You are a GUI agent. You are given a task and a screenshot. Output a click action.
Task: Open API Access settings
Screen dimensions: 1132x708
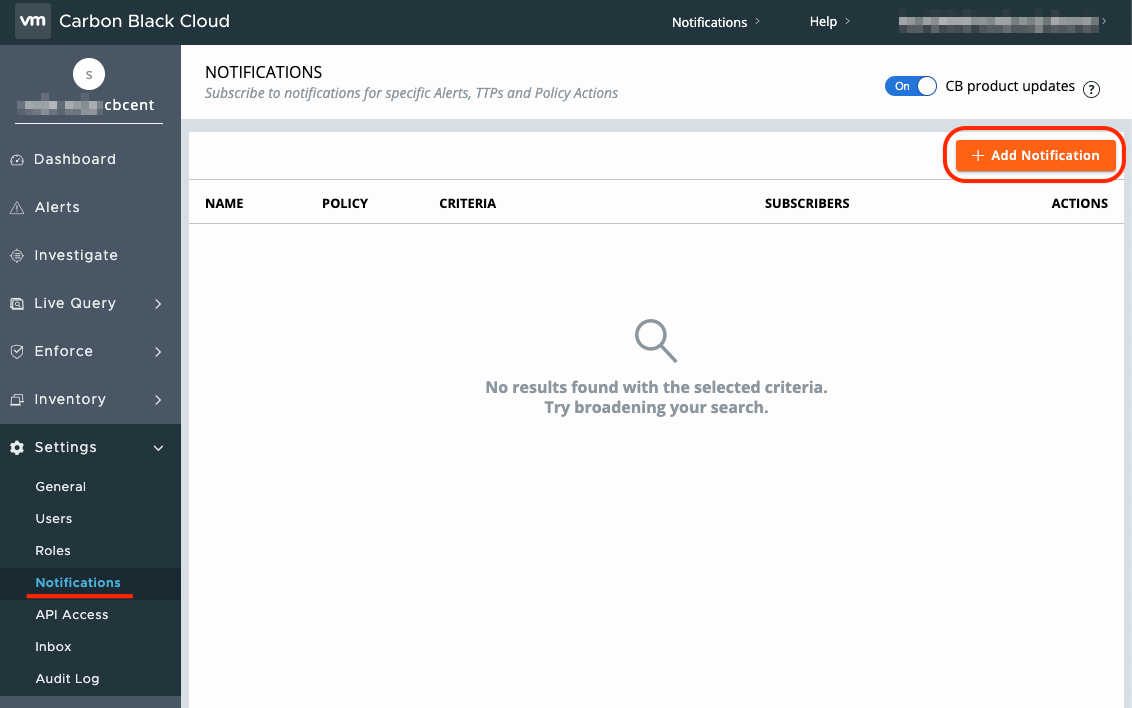point(71,615)
